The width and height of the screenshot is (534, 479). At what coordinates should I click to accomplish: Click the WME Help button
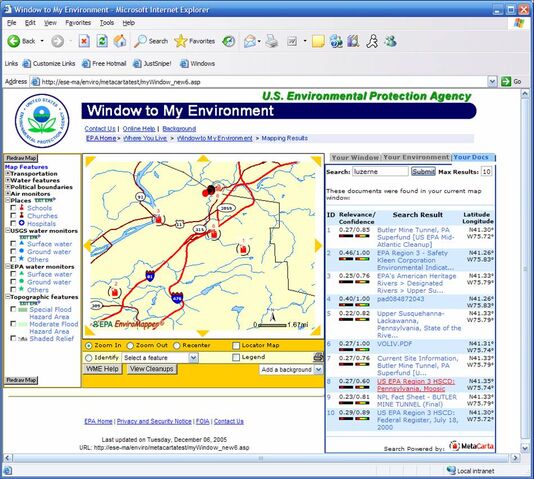tap(102, 369)
